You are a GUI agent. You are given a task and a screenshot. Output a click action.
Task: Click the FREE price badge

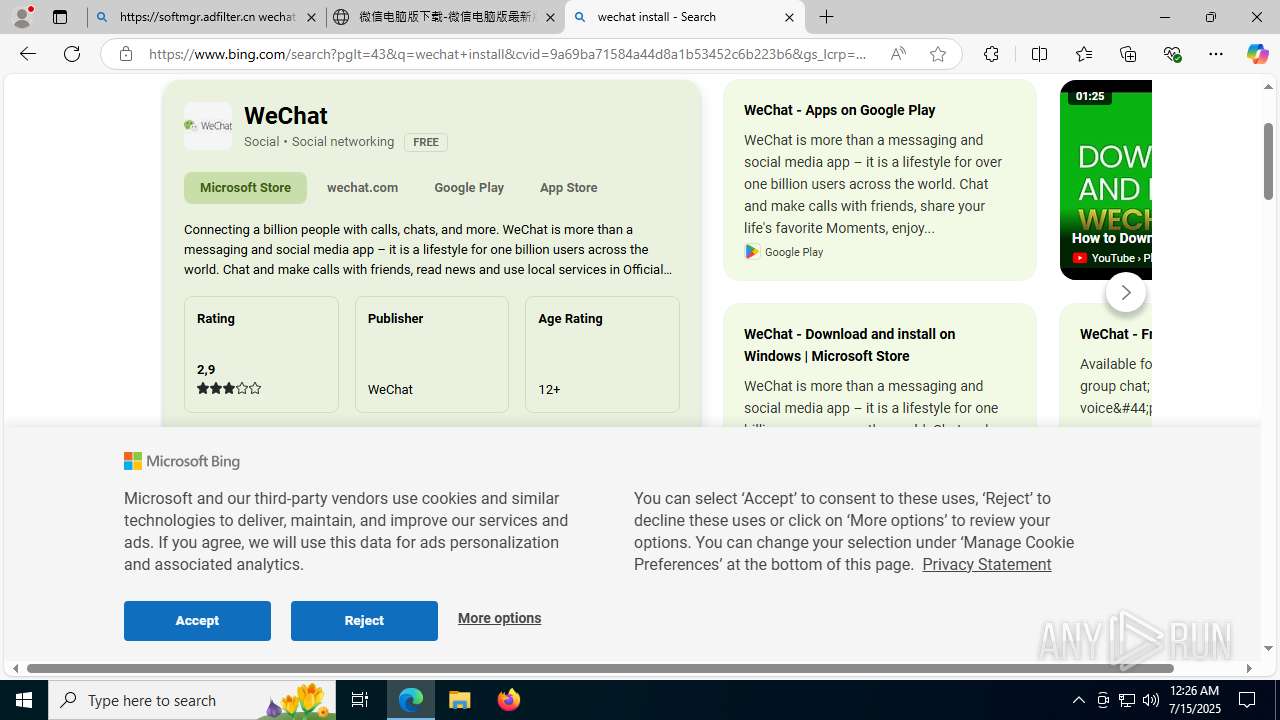pyautogui.click(x=426, y=142)
